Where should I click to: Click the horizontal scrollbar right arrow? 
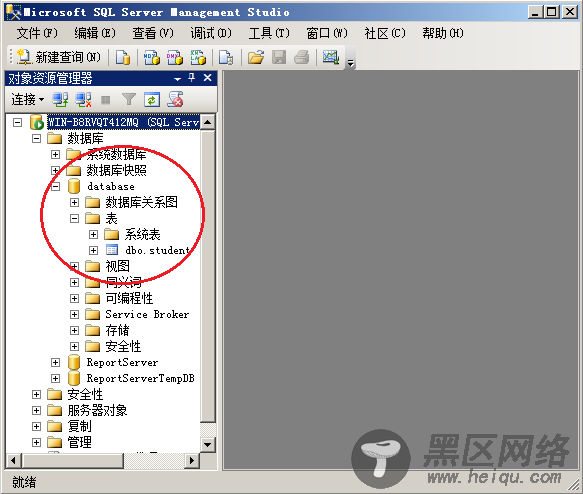192,461
